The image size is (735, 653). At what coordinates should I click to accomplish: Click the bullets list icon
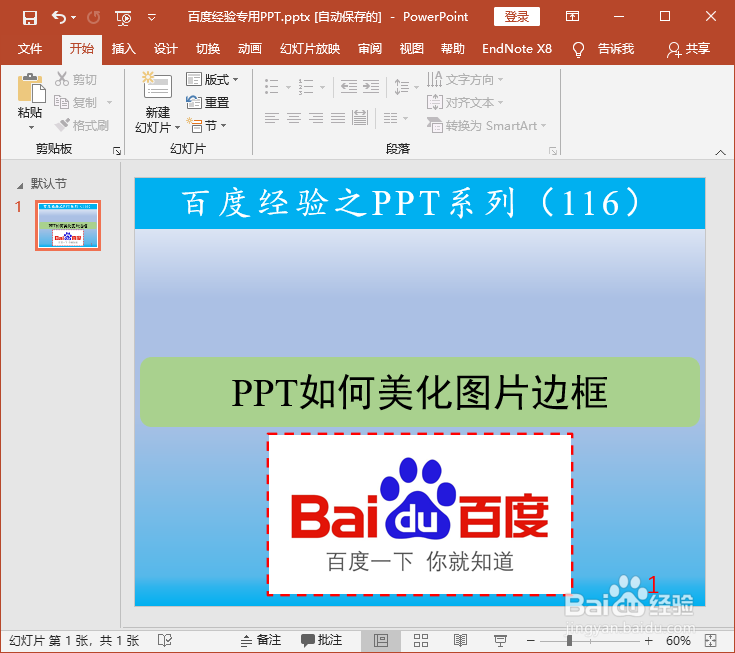click(x=272, y=86)
